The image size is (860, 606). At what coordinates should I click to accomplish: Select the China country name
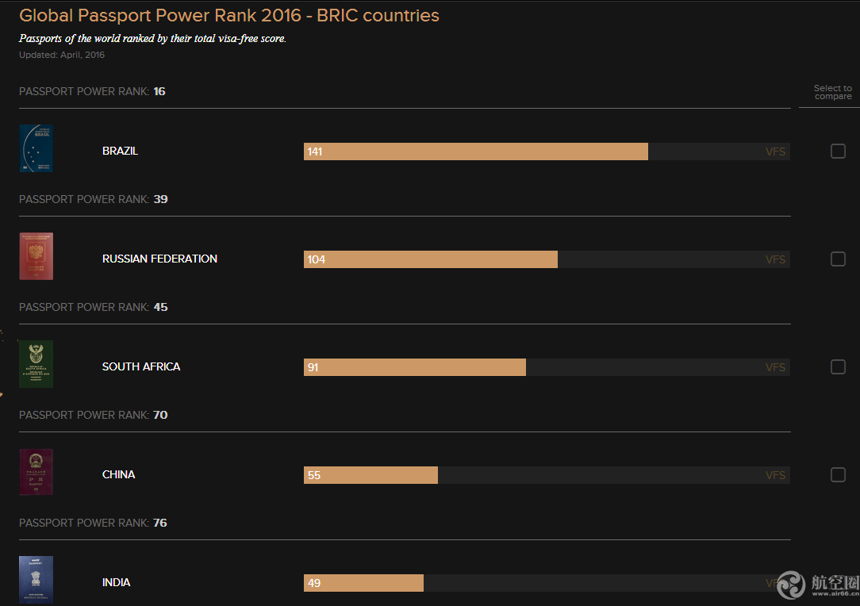(x=118, y=475)
